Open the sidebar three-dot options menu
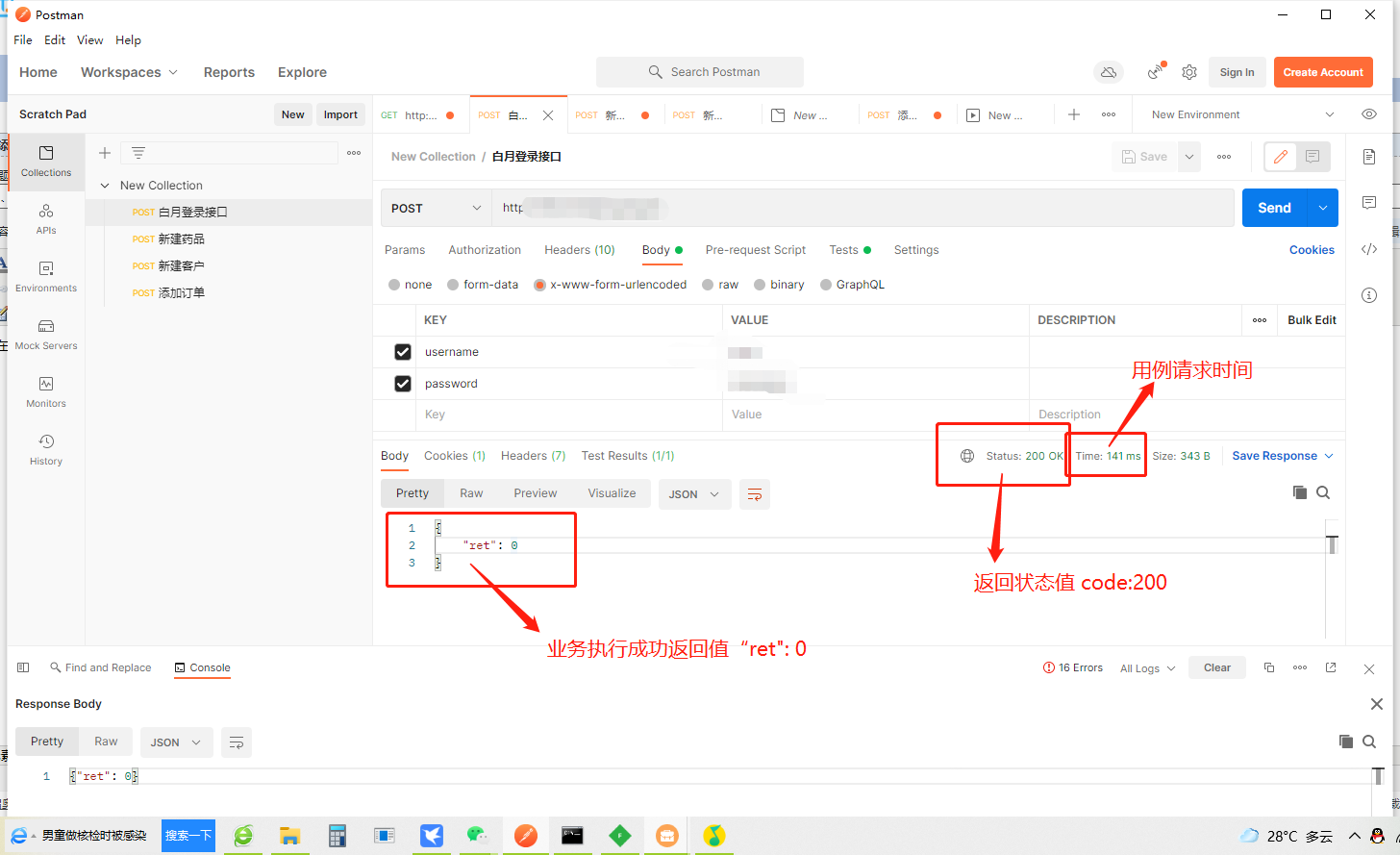 coord(354,153)
